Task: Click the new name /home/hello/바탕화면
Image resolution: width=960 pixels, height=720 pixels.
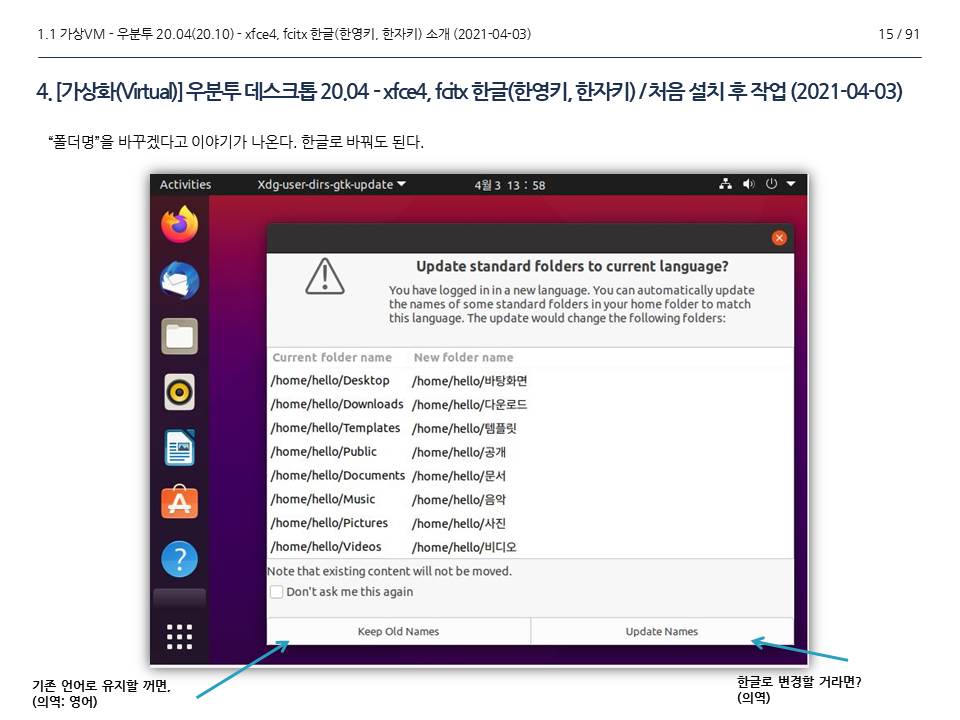Action: [470, 381]
